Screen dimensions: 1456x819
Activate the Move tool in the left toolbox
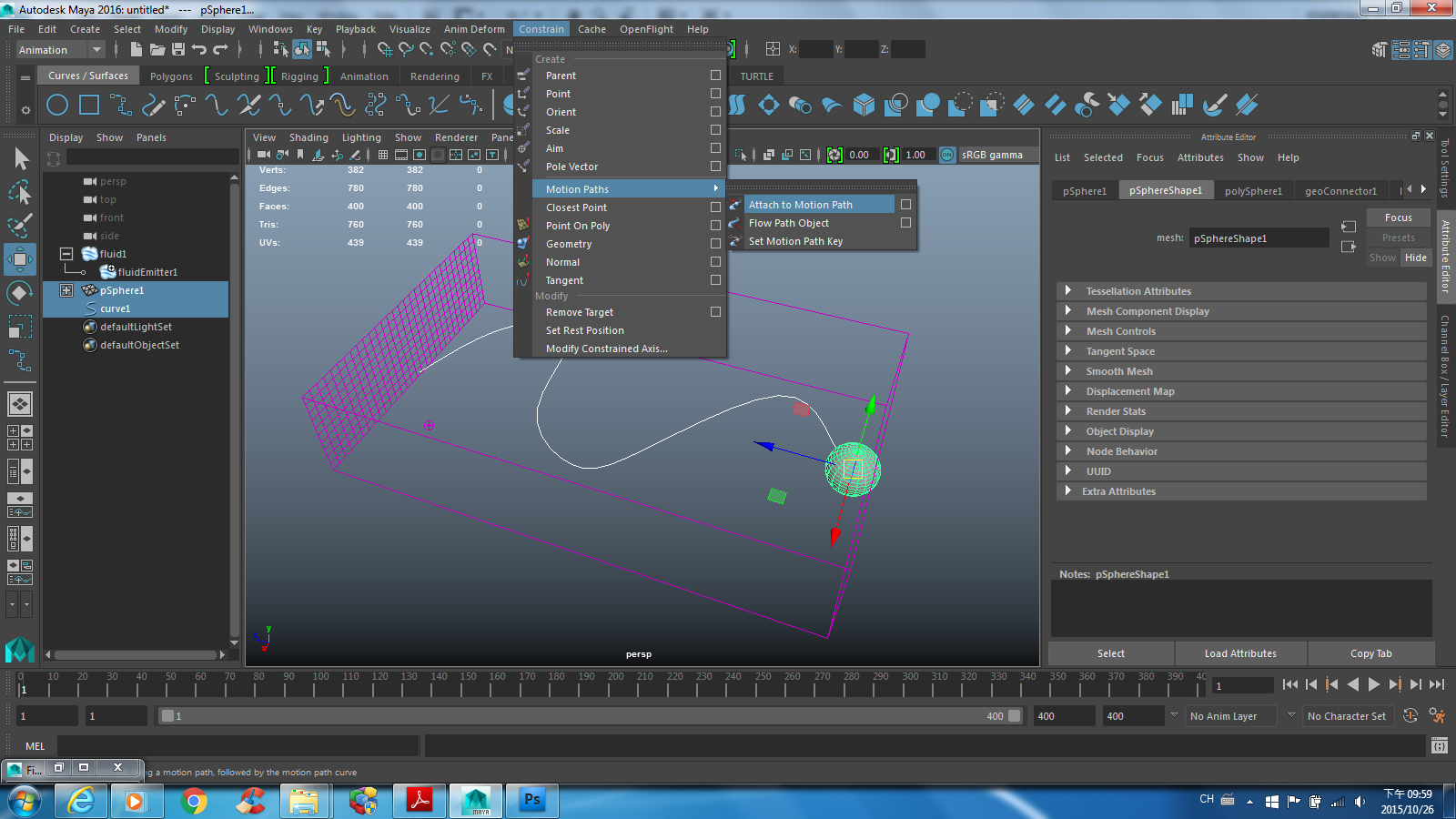pyautogui.click(x=20, y=259)
